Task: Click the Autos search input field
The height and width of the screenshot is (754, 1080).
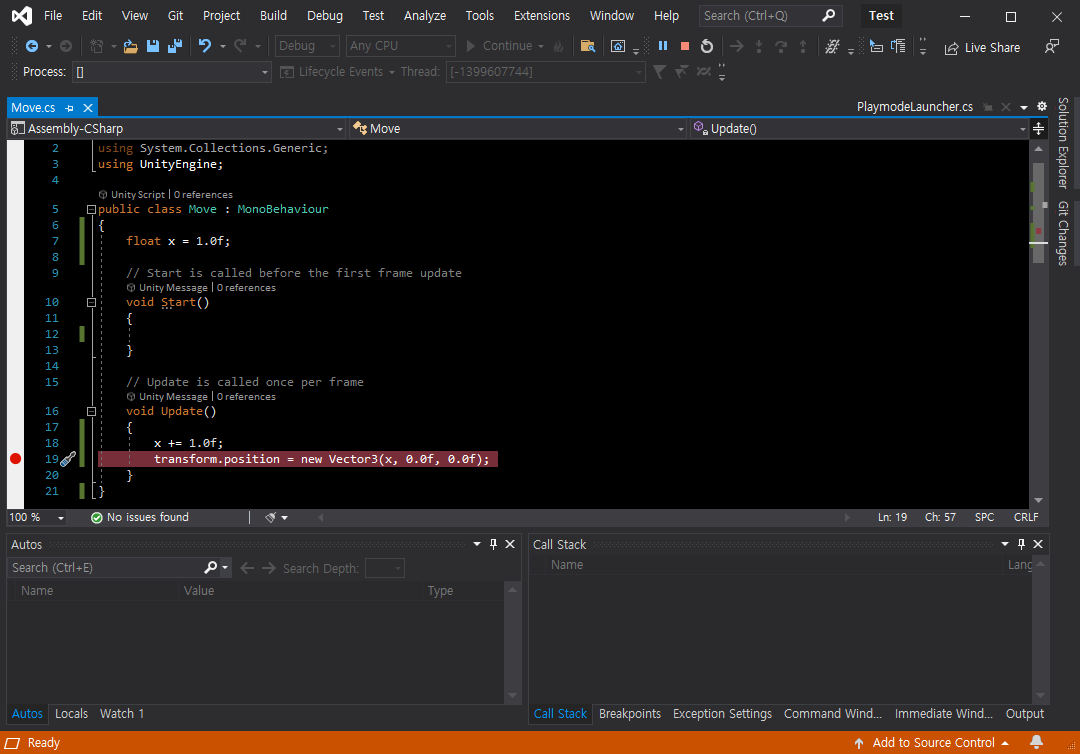Action: tap(105, 568)
